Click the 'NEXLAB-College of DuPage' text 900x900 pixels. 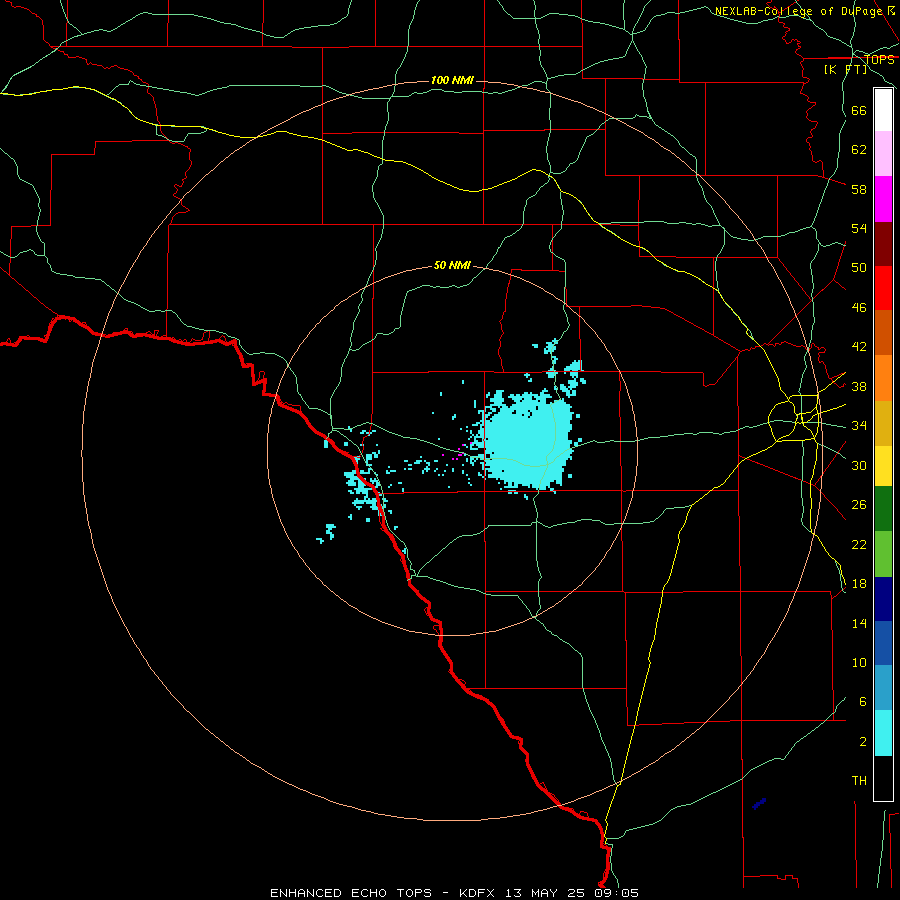click(798, 11)
